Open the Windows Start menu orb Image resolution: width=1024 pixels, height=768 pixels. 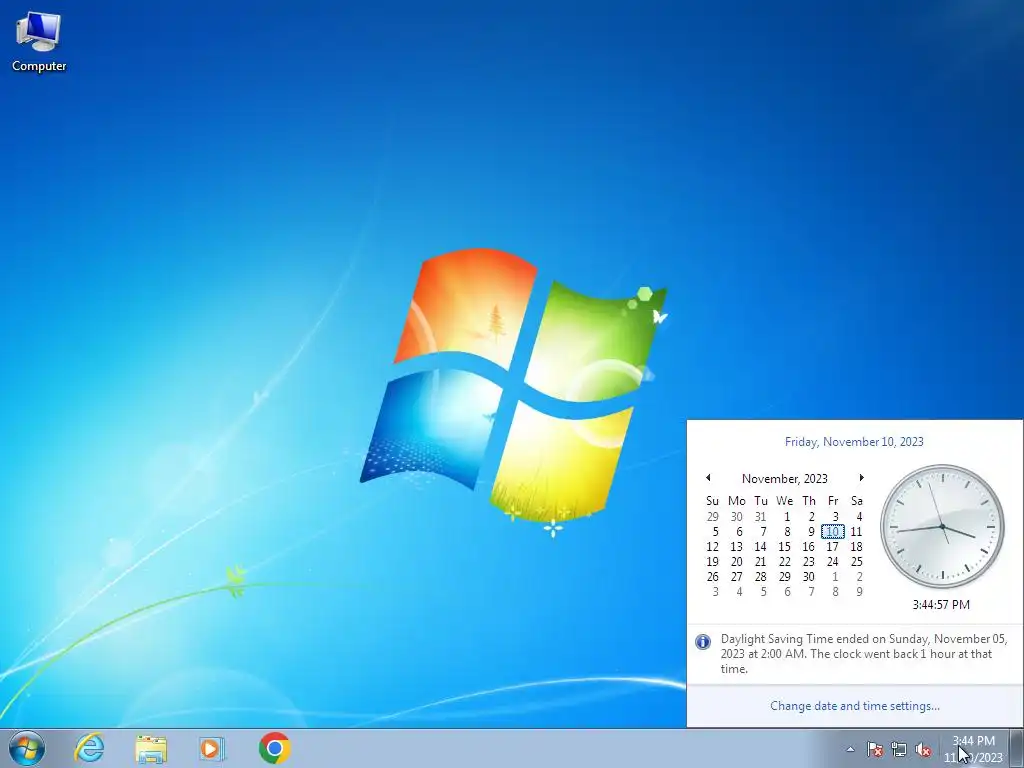tap(27, 748)
